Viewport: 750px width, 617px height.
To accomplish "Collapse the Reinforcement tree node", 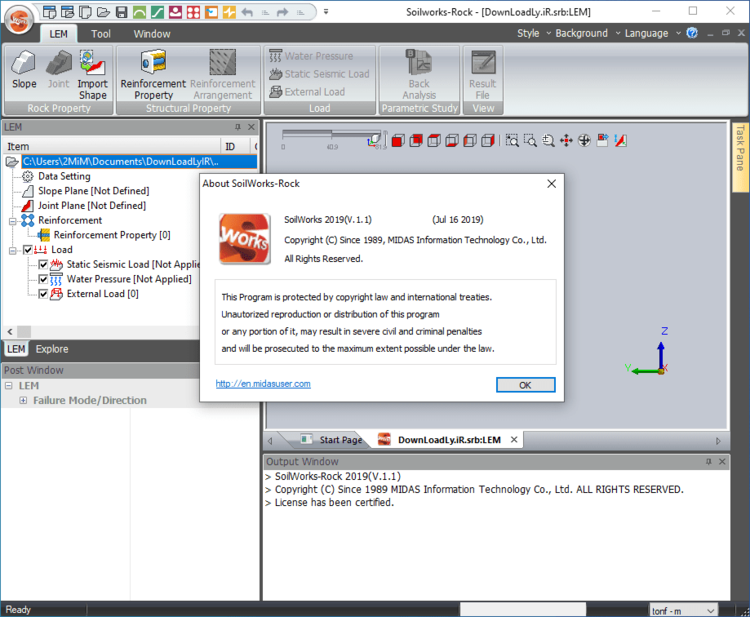I will [13, 220].
